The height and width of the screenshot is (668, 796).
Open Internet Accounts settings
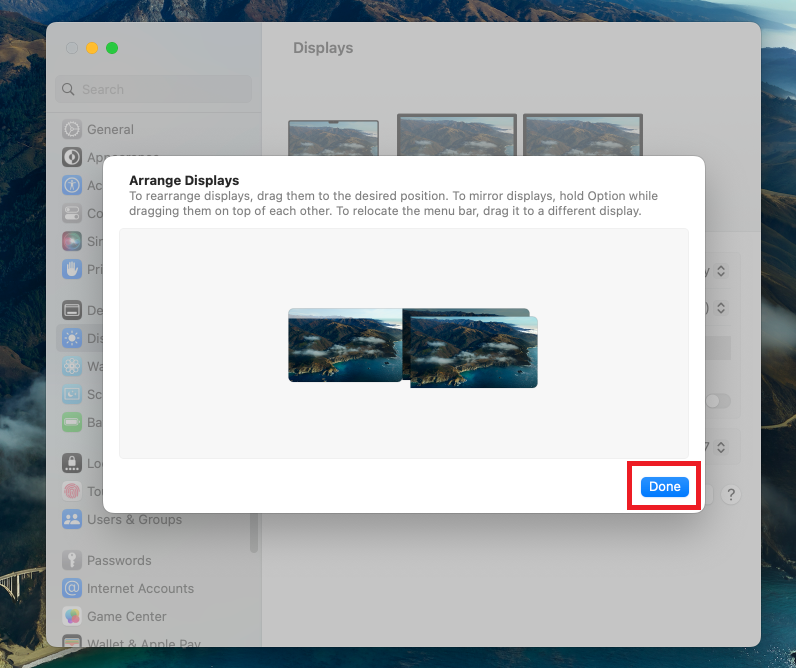pyautogui.click(x=140, y=589)
